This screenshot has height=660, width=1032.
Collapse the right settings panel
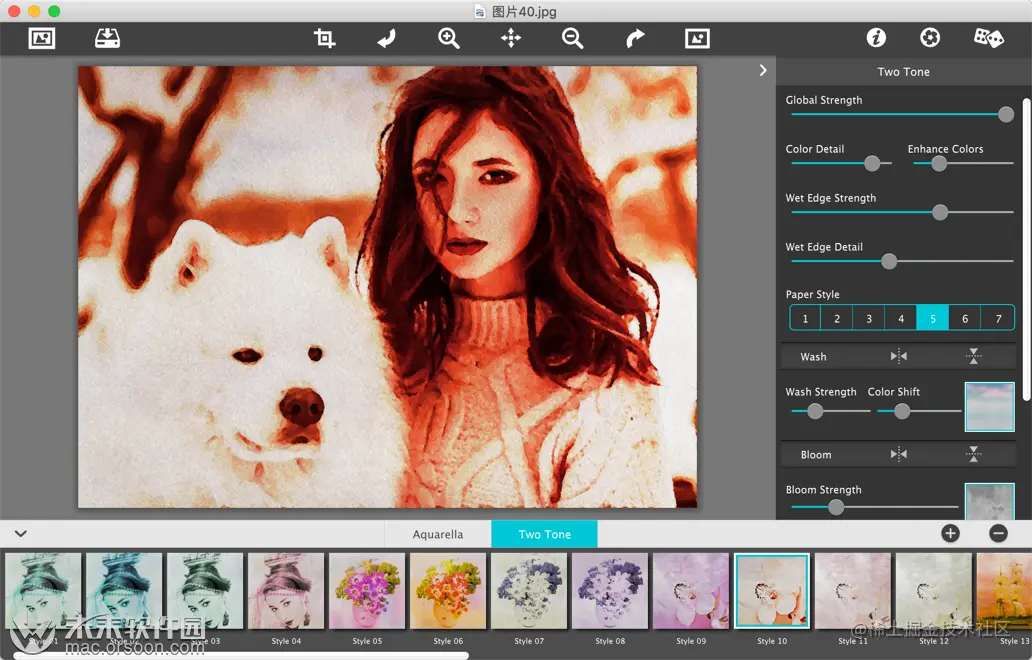click(763, 70)
